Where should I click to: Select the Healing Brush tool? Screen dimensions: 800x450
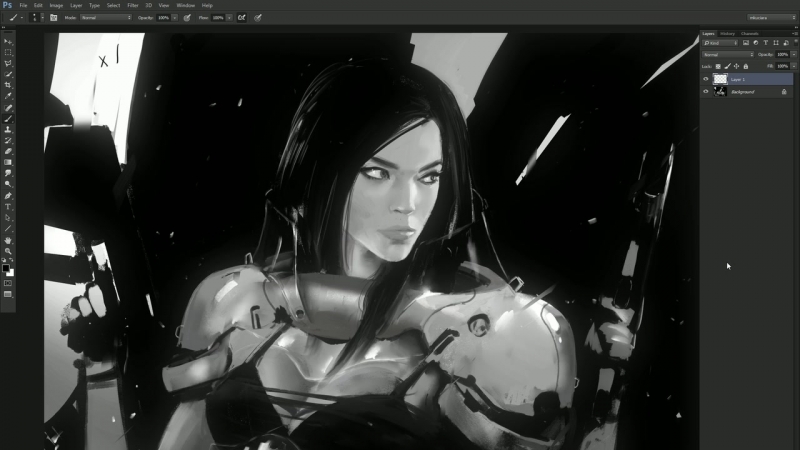point(8,108)
